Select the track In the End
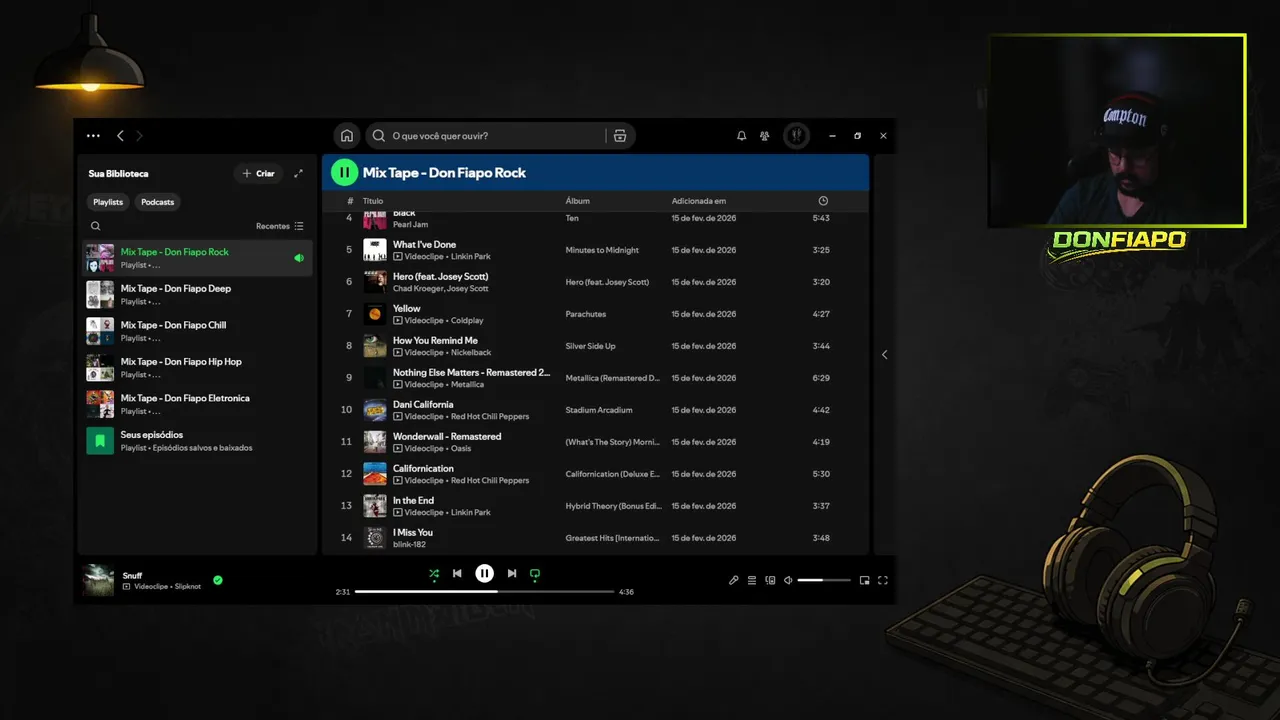The image size is (1280, 720). pos(413,500)
